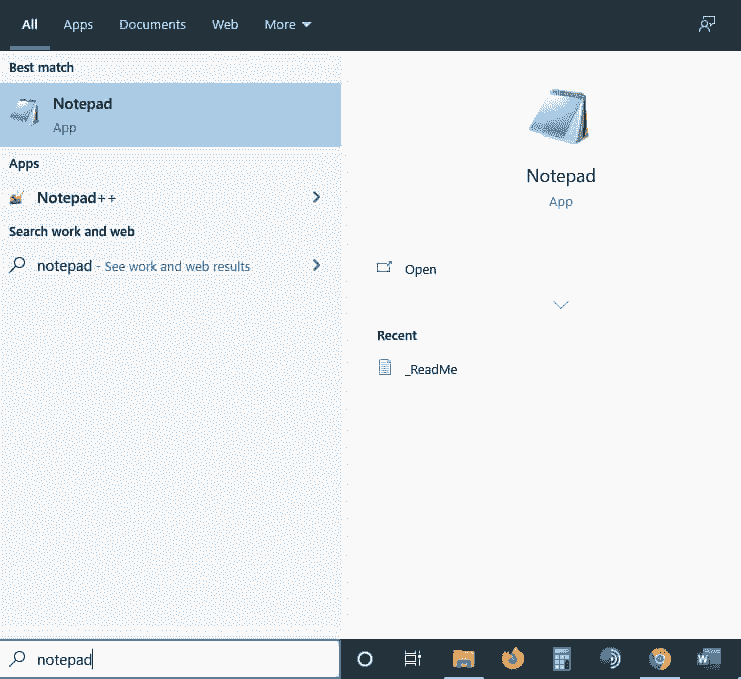This screenshot has width=741, height=679.
Task: Open Chrome from the taskbar
Action: 659,659
